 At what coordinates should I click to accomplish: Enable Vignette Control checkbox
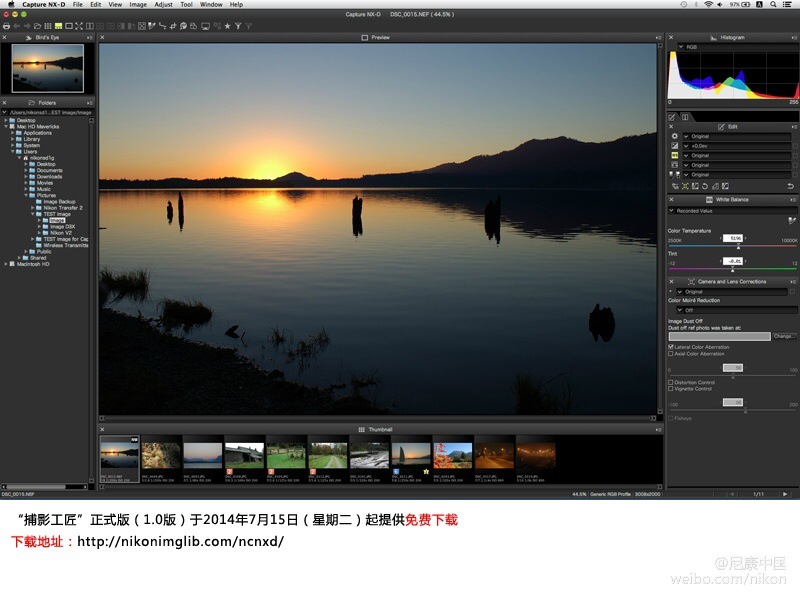click(x=671, y=388)
